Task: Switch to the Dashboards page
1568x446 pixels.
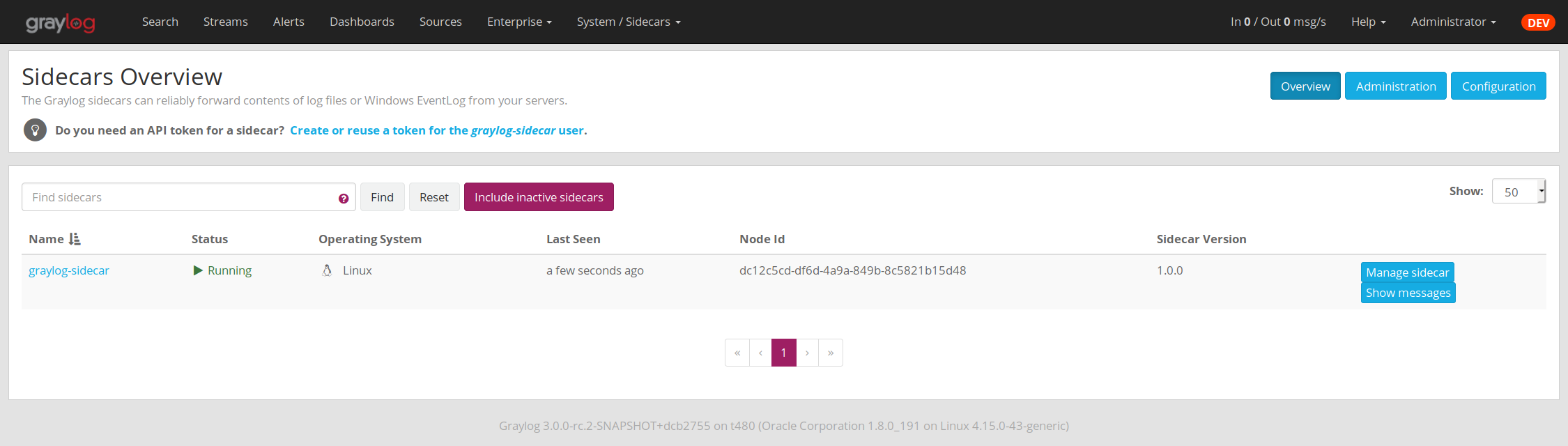Action: click(362, 22)
